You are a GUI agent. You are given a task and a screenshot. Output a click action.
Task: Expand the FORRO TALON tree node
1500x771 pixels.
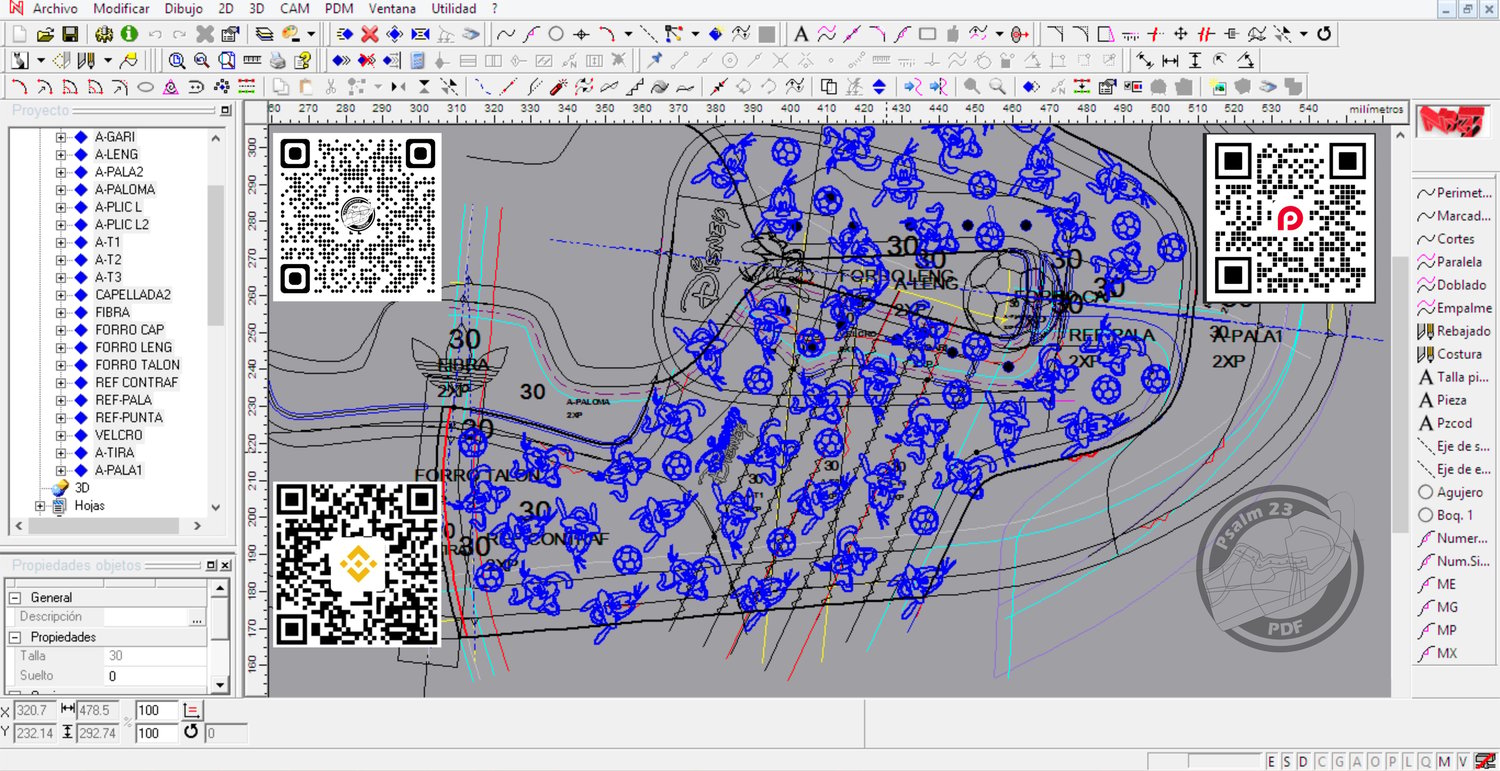pos(61,366)
